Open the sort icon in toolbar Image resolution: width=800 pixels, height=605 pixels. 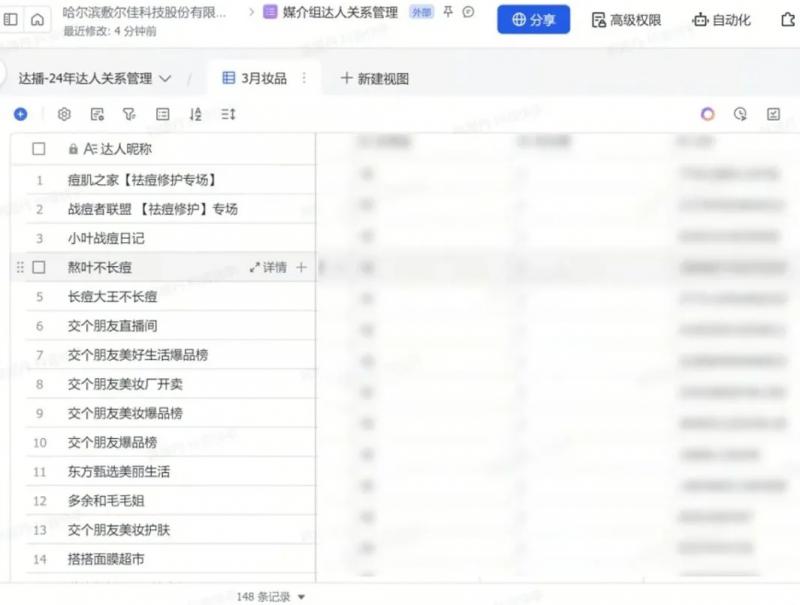coord(195,115)
